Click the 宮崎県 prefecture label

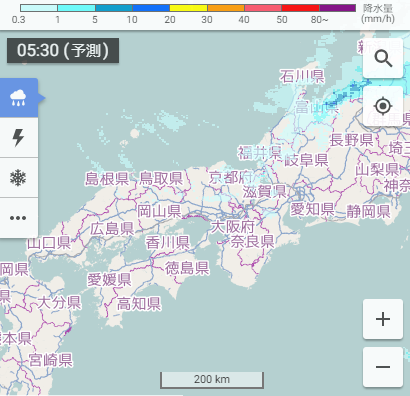pyautogui.click(x=50, y=360)
